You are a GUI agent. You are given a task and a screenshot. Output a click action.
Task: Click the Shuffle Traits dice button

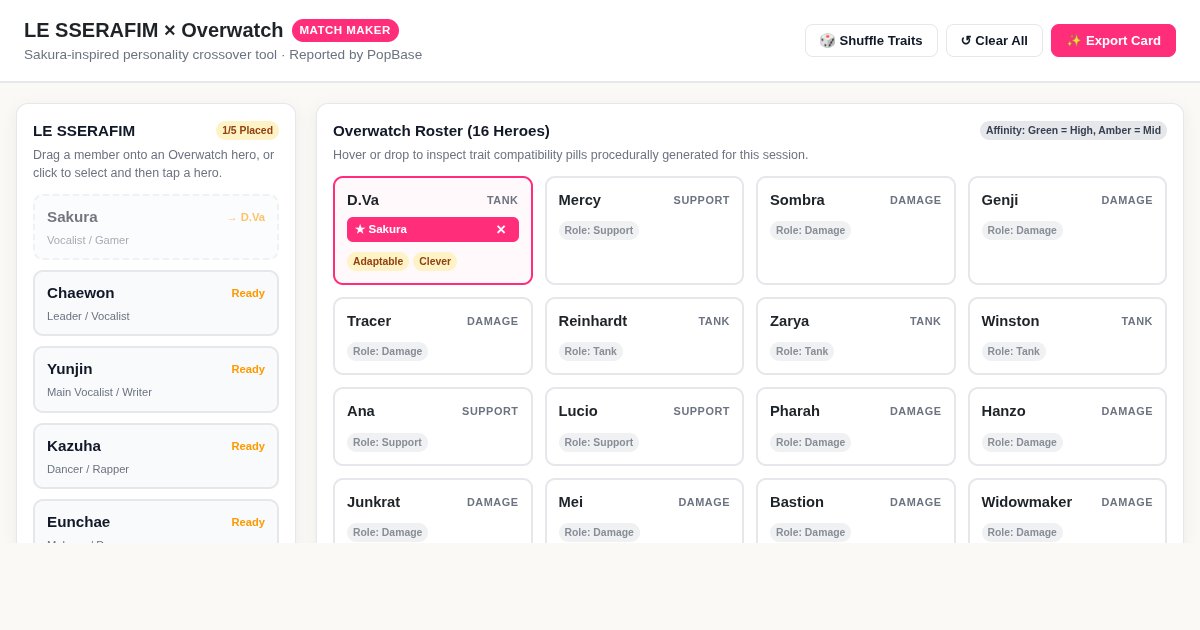point(871,40)
